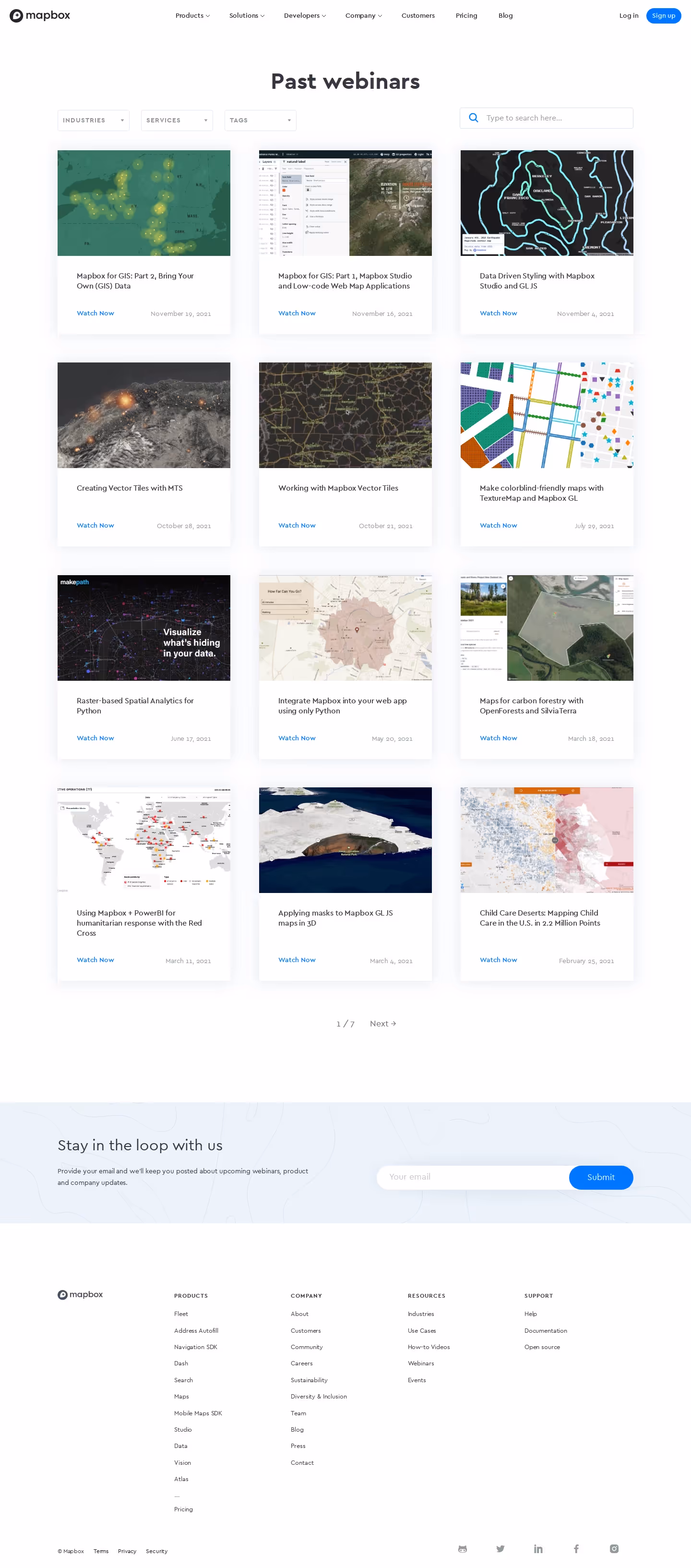Open Press in the footer Company list
The width and height of the screenshot is (691, 1568).
point(298,1446)
